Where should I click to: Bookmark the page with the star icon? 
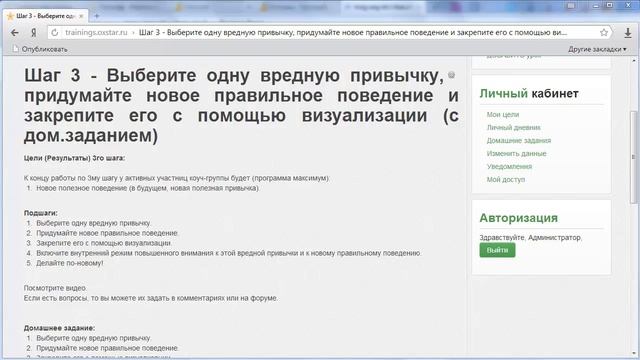[604, 32]
